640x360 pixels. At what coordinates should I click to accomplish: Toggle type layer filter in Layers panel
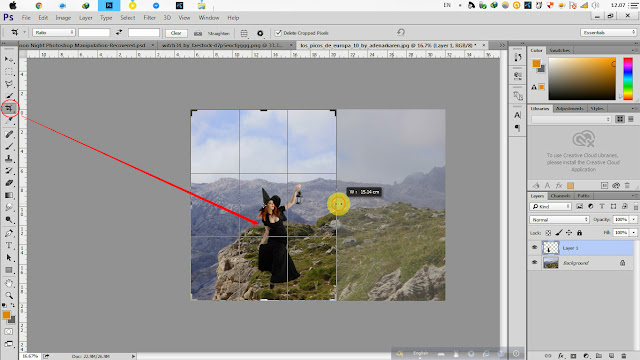point(602,207)
